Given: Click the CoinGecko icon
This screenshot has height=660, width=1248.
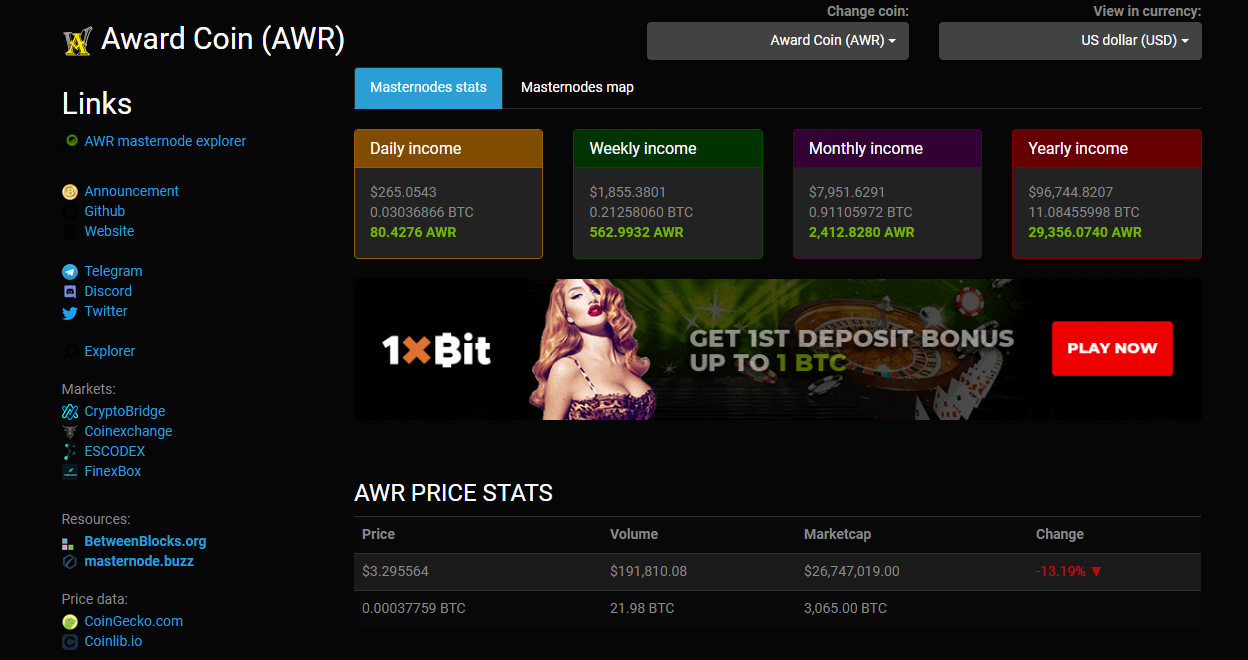Looking at the screenshot, I should tap(70, 622).
